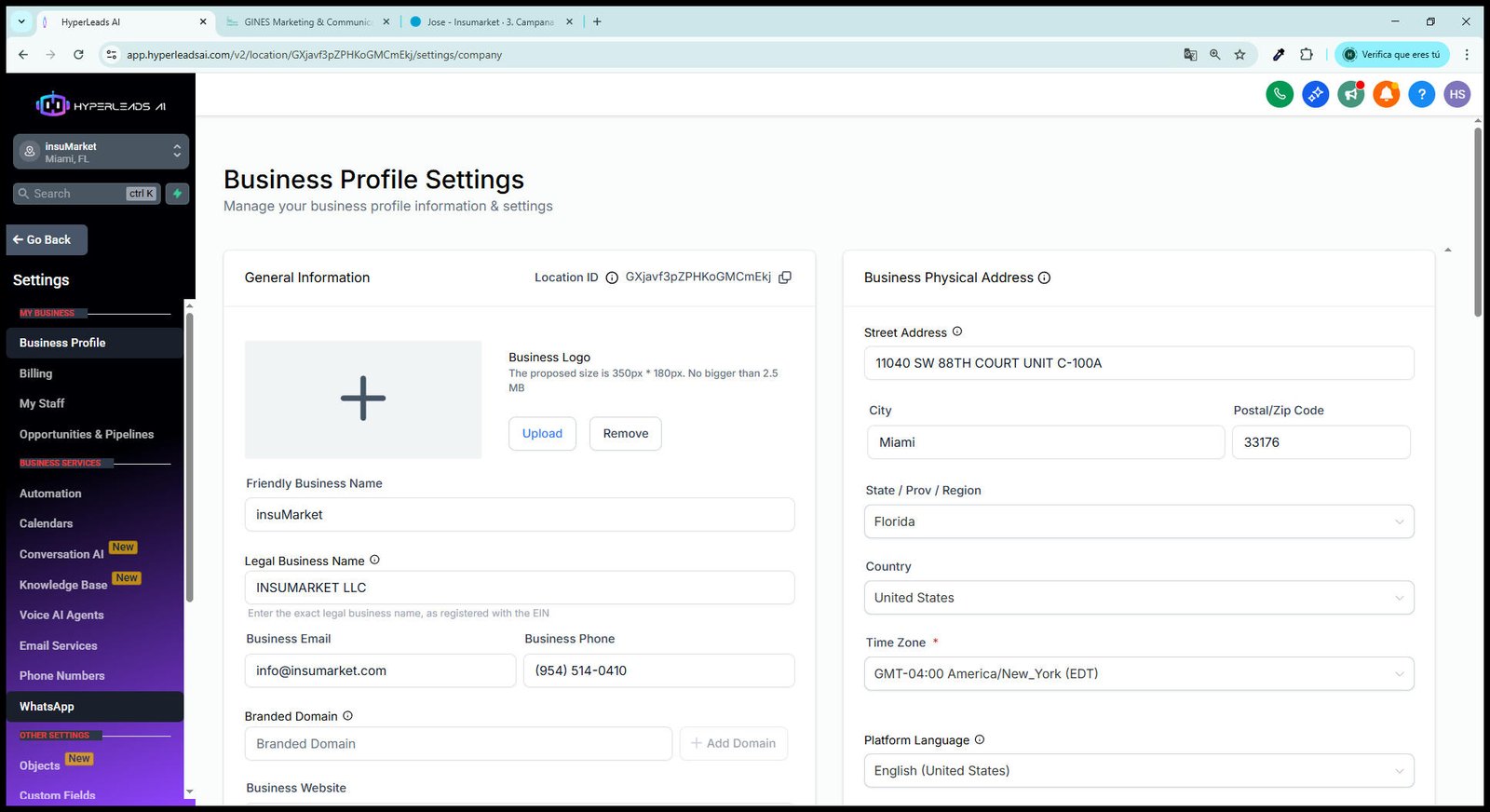This screenshot has height=812, width=1490.
Task: Click the Upload logo button
Action: 542,434
